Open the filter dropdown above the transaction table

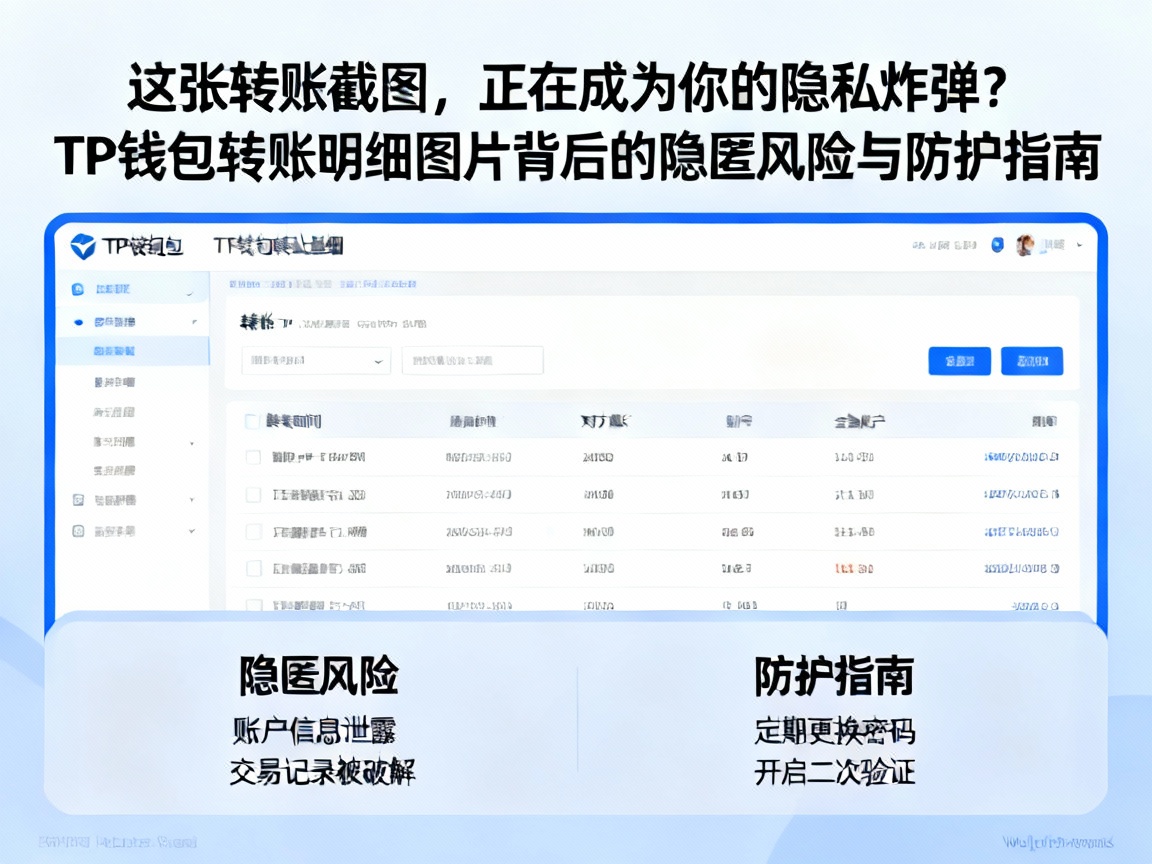(315, 360)
